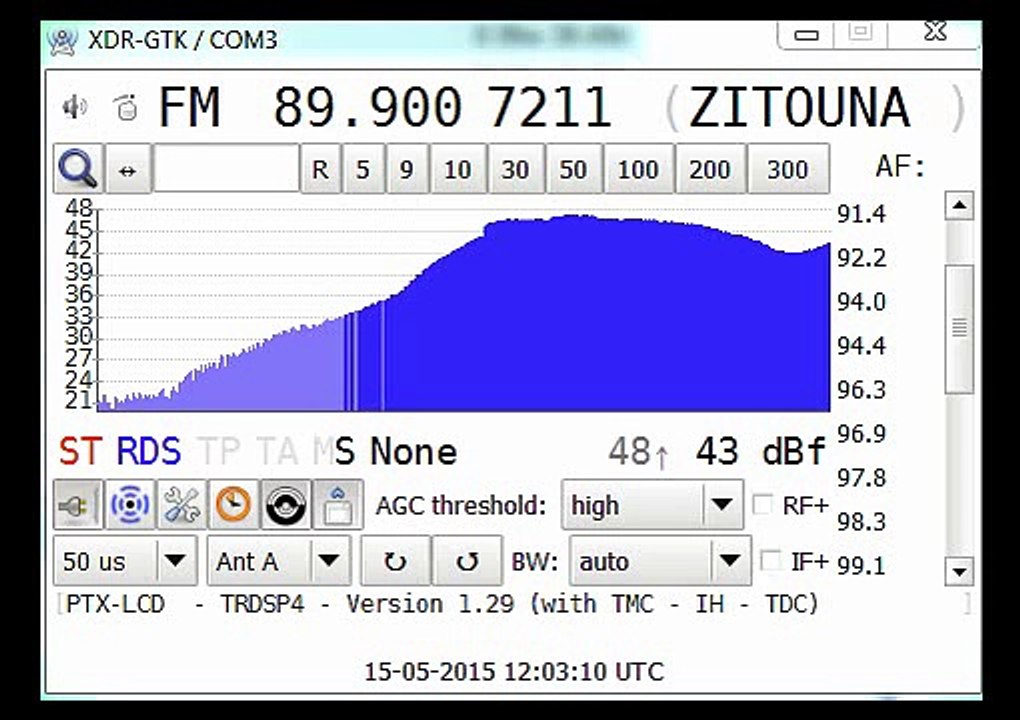
Task: Select alternative frequency 97.8
Action: pos(861,478)
